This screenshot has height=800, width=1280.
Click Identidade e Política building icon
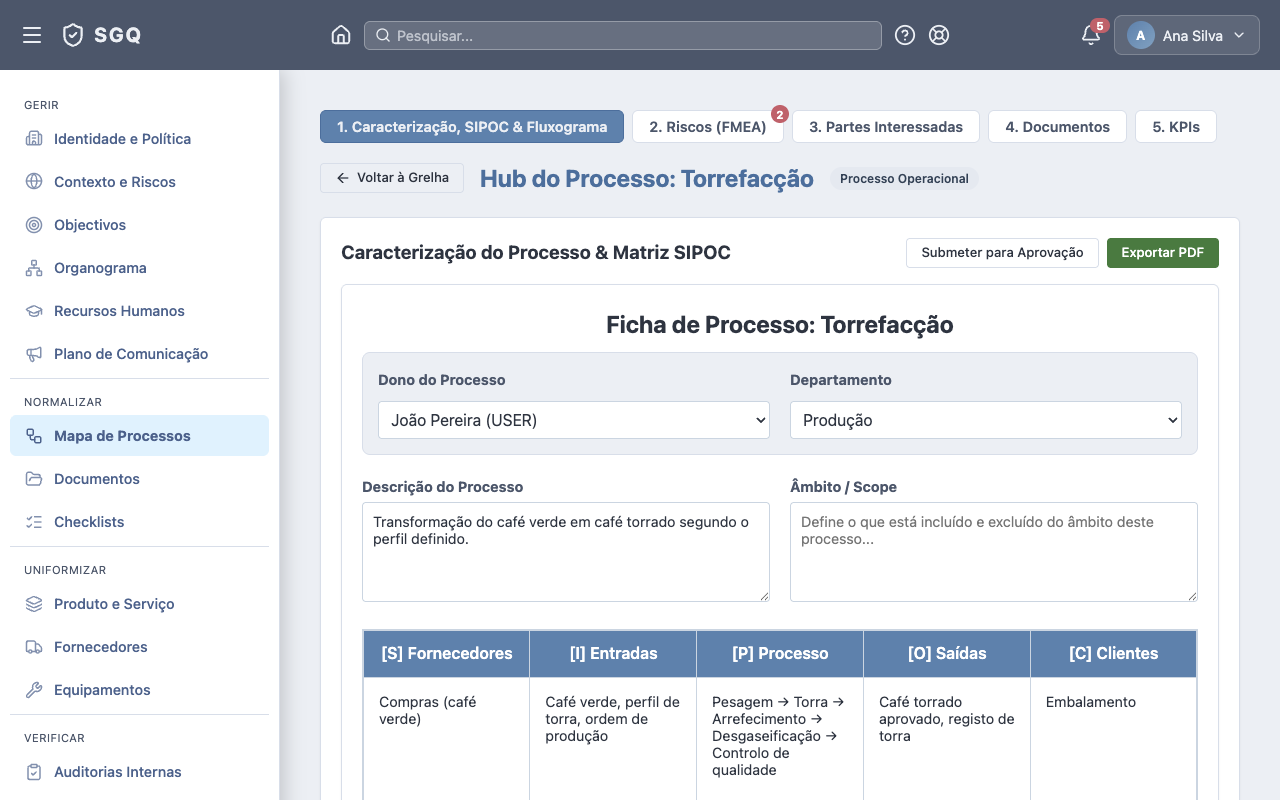(34, 139)
